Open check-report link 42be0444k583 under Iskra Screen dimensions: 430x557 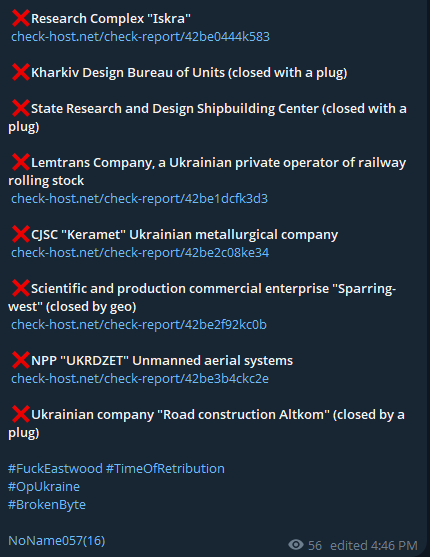tap(140, 37)
